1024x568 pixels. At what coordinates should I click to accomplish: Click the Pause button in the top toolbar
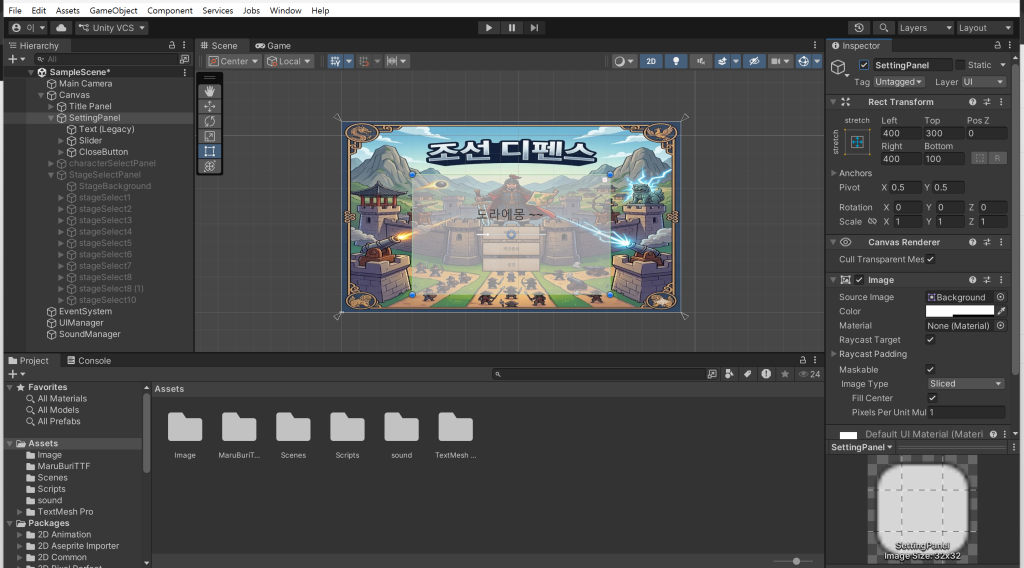pos(512,28)
